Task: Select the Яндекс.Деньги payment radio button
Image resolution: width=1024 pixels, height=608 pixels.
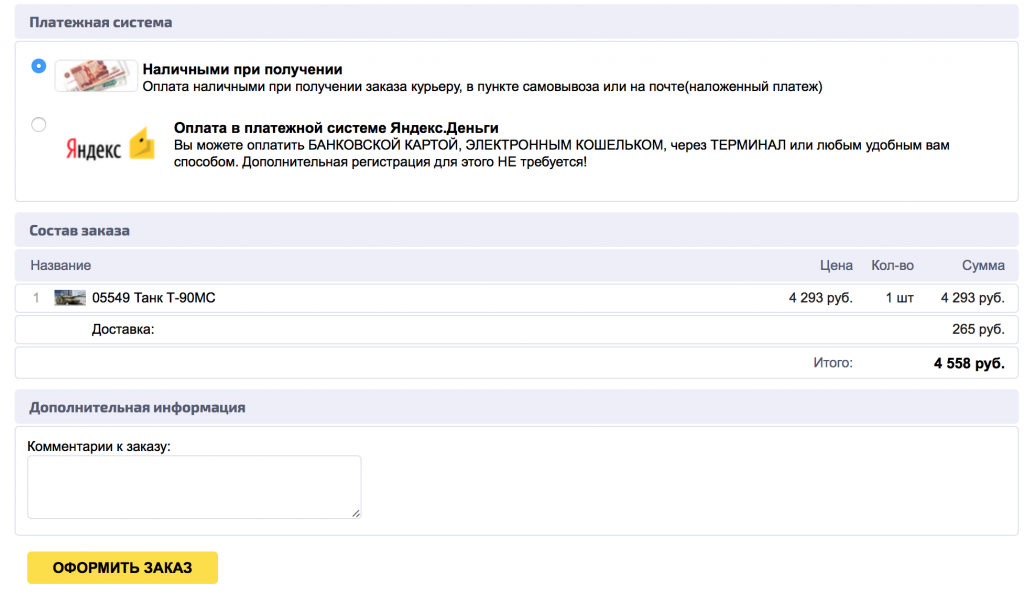Action: click(38, 124)
